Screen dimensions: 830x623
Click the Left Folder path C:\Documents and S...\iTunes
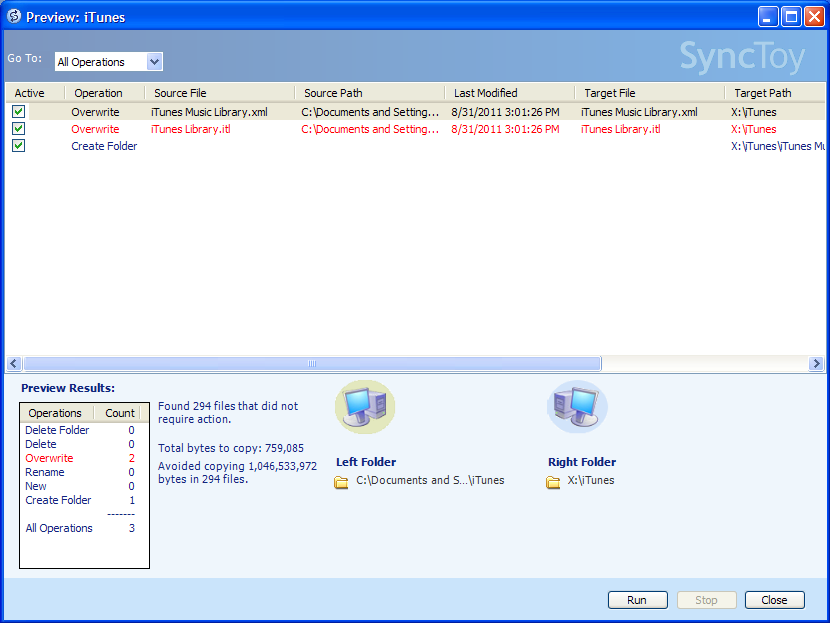[x=430, y=480]
